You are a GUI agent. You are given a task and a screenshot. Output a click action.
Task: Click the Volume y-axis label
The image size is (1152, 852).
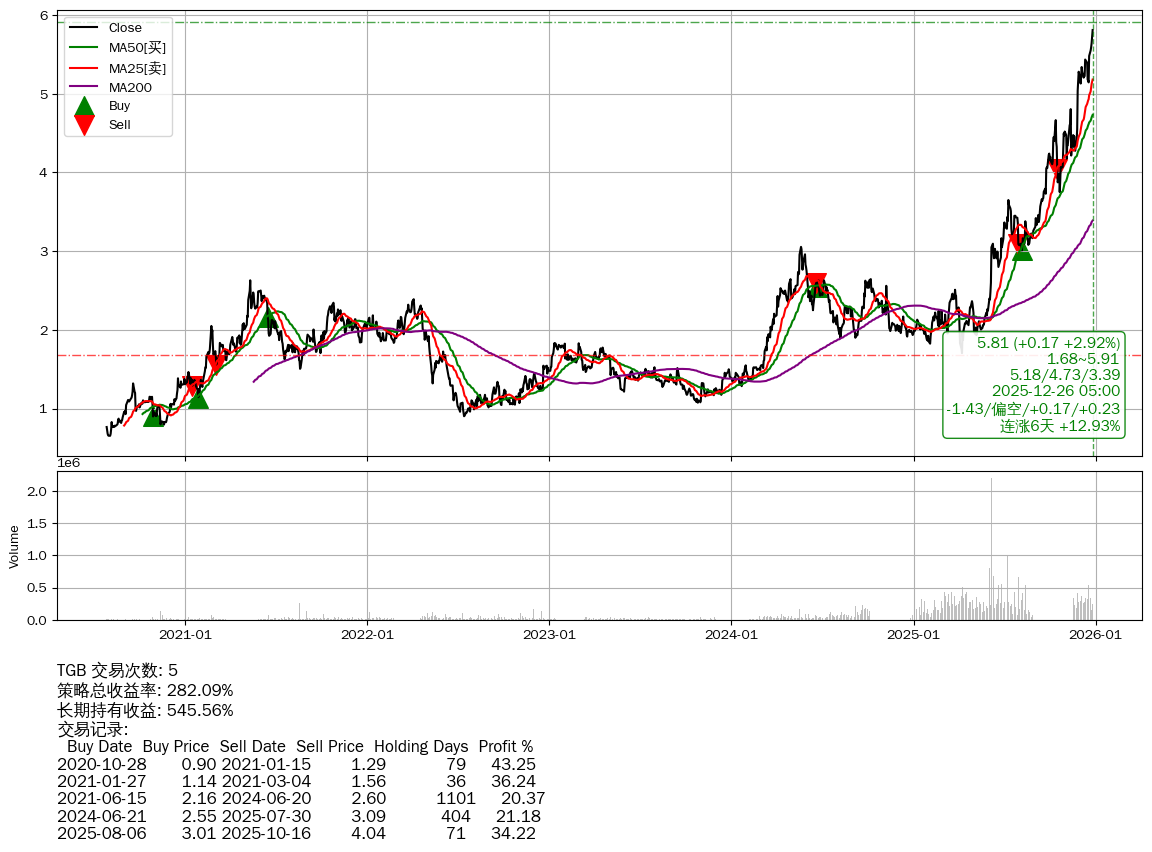click(14, 546)
